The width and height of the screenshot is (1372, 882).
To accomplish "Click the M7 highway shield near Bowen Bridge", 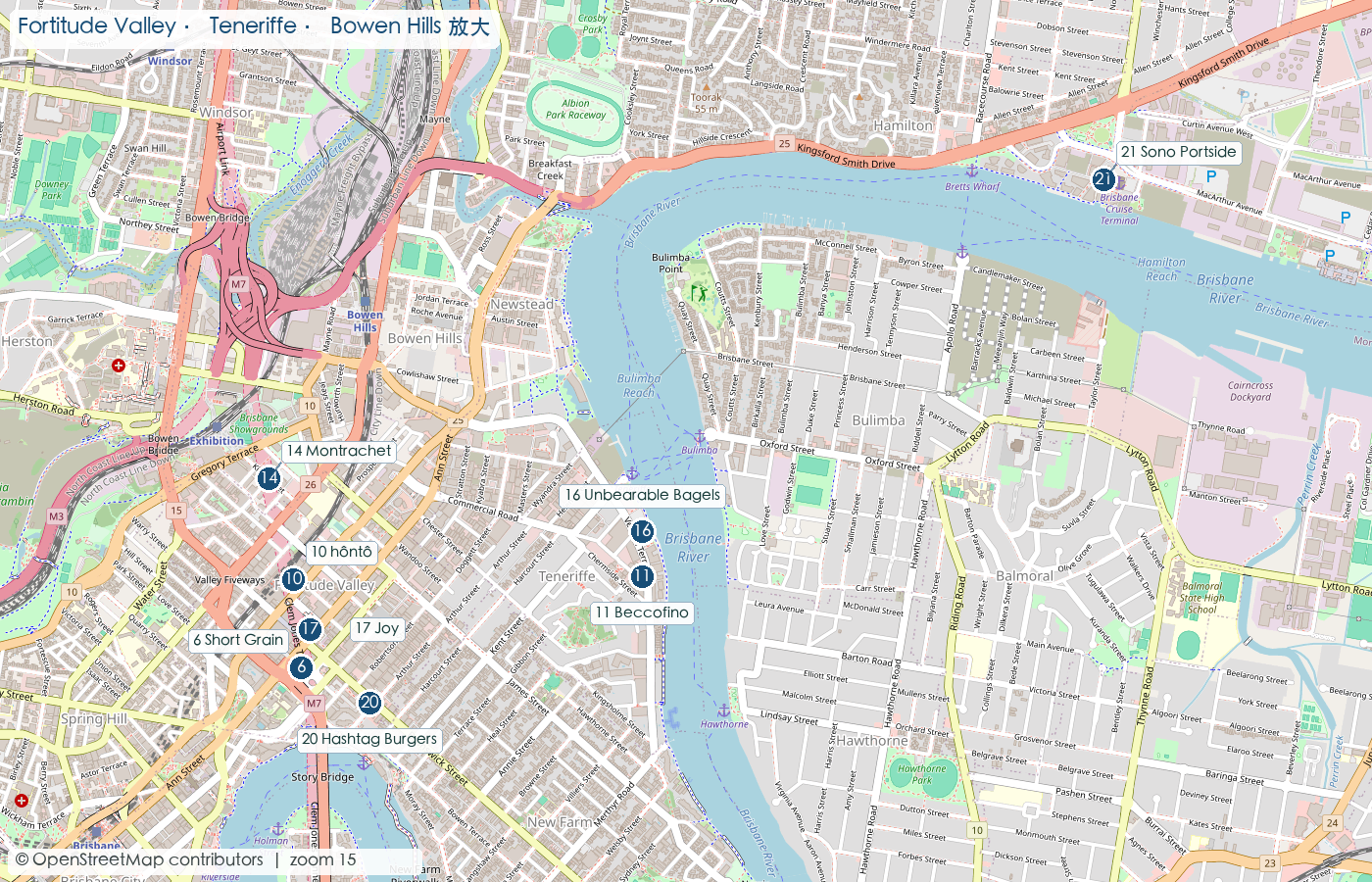I will 238,285.
